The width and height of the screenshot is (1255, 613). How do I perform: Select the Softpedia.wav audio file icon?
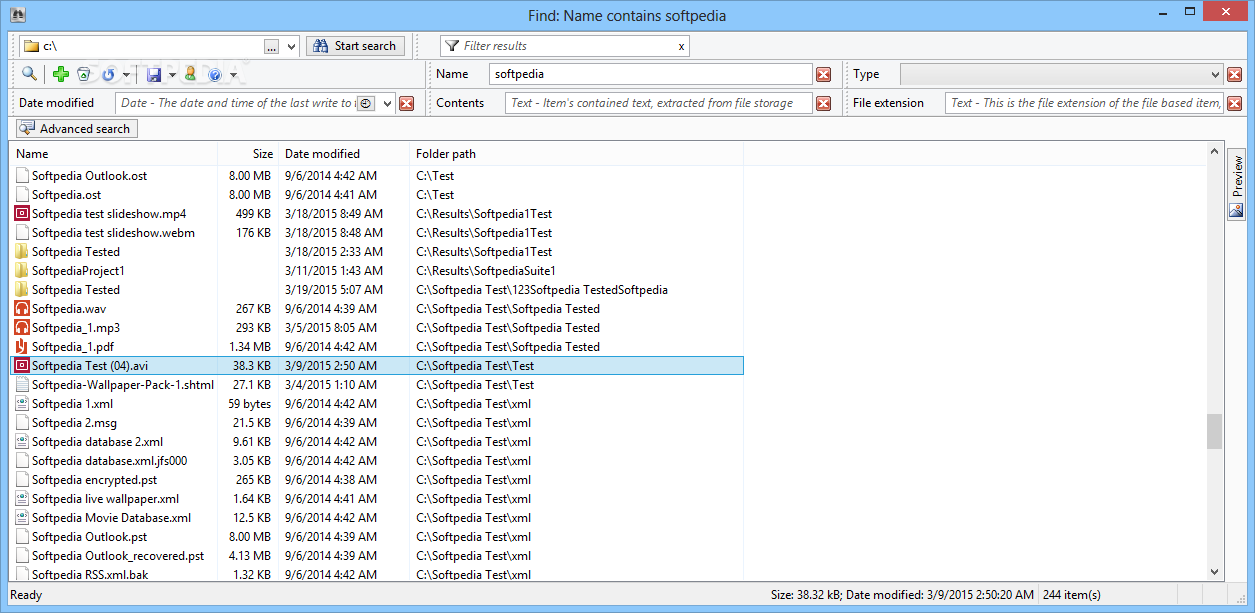pos(22,309)
